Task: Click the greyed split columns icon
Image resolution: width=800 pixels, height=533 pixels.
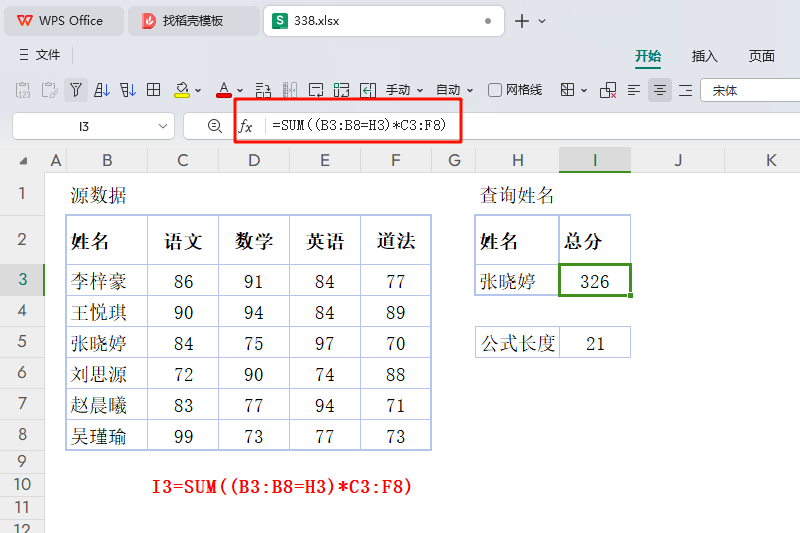Action: [x=289, y=90]
